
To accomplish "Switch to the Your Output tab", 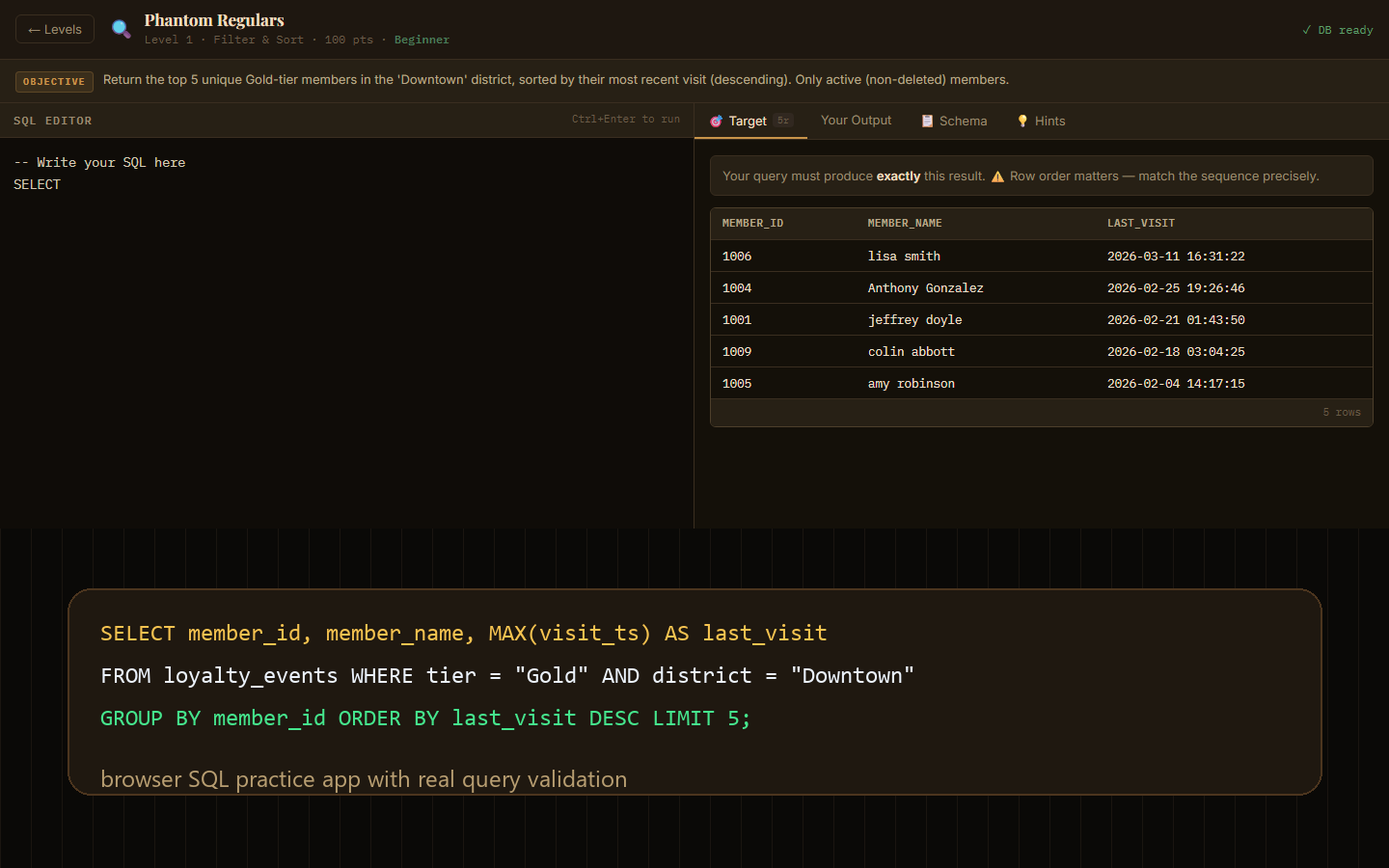I will 856,121.
